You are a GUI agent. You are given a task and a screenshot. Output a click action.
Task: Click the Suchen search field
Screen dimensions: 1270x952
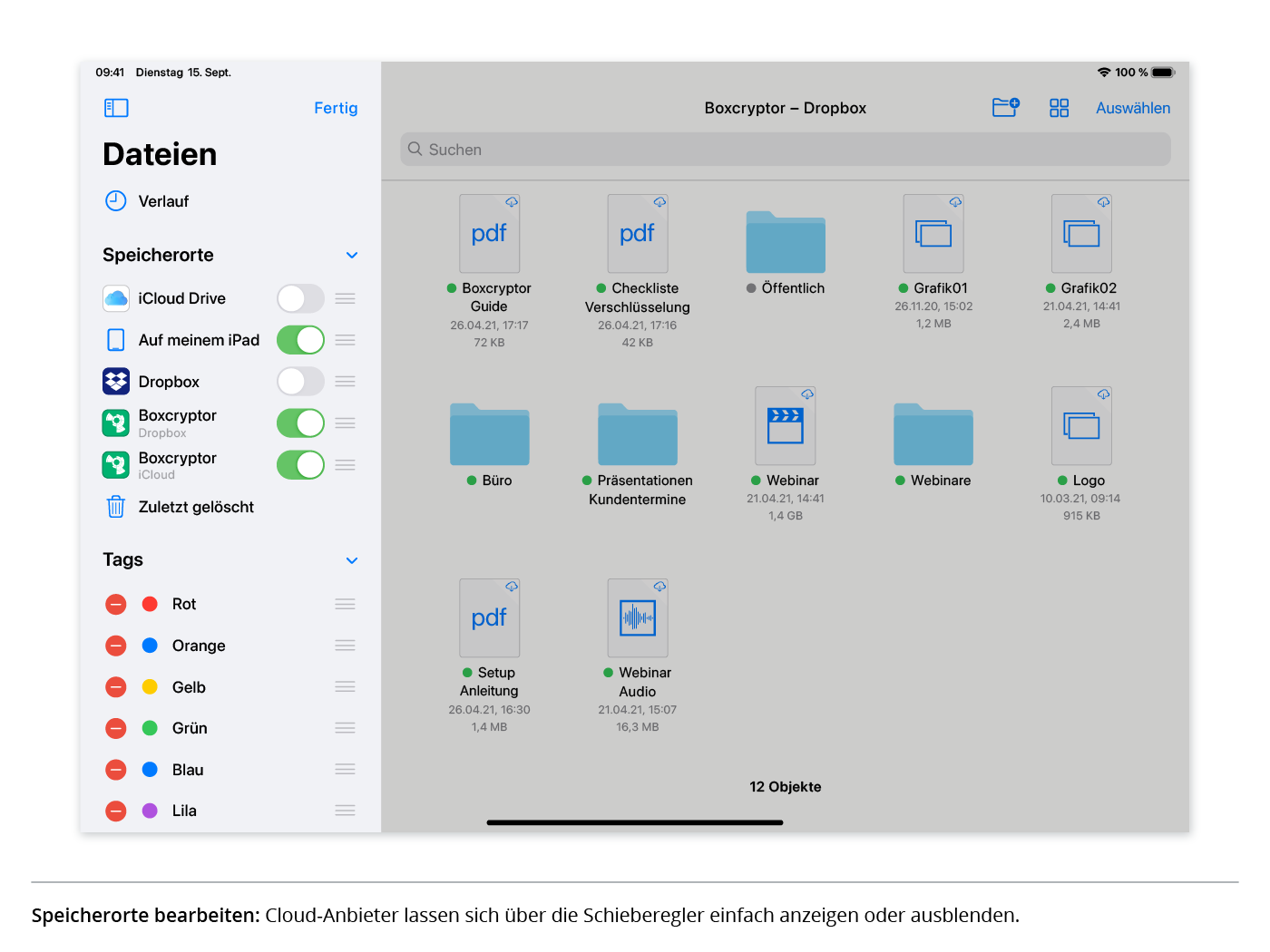coord(786,150)
